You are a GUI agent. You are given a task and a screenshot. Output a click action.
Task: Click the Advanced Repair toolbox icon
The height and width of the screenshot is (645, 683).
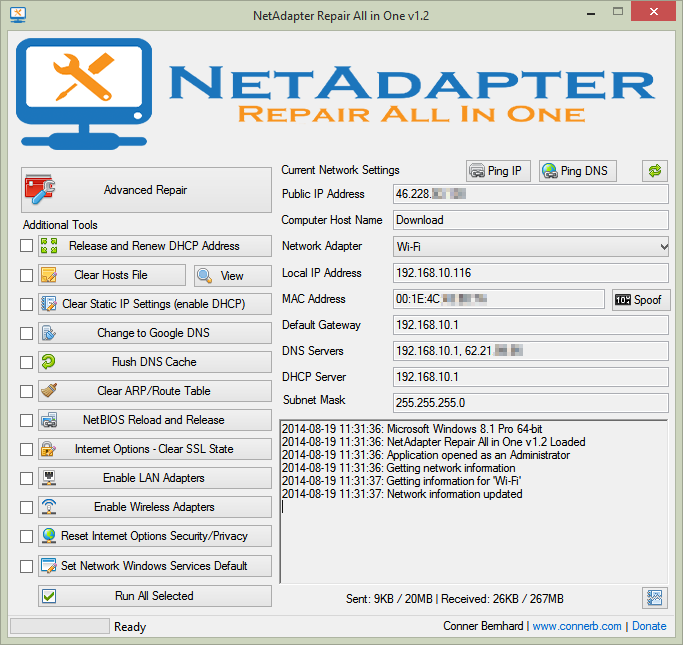point(40,189)
